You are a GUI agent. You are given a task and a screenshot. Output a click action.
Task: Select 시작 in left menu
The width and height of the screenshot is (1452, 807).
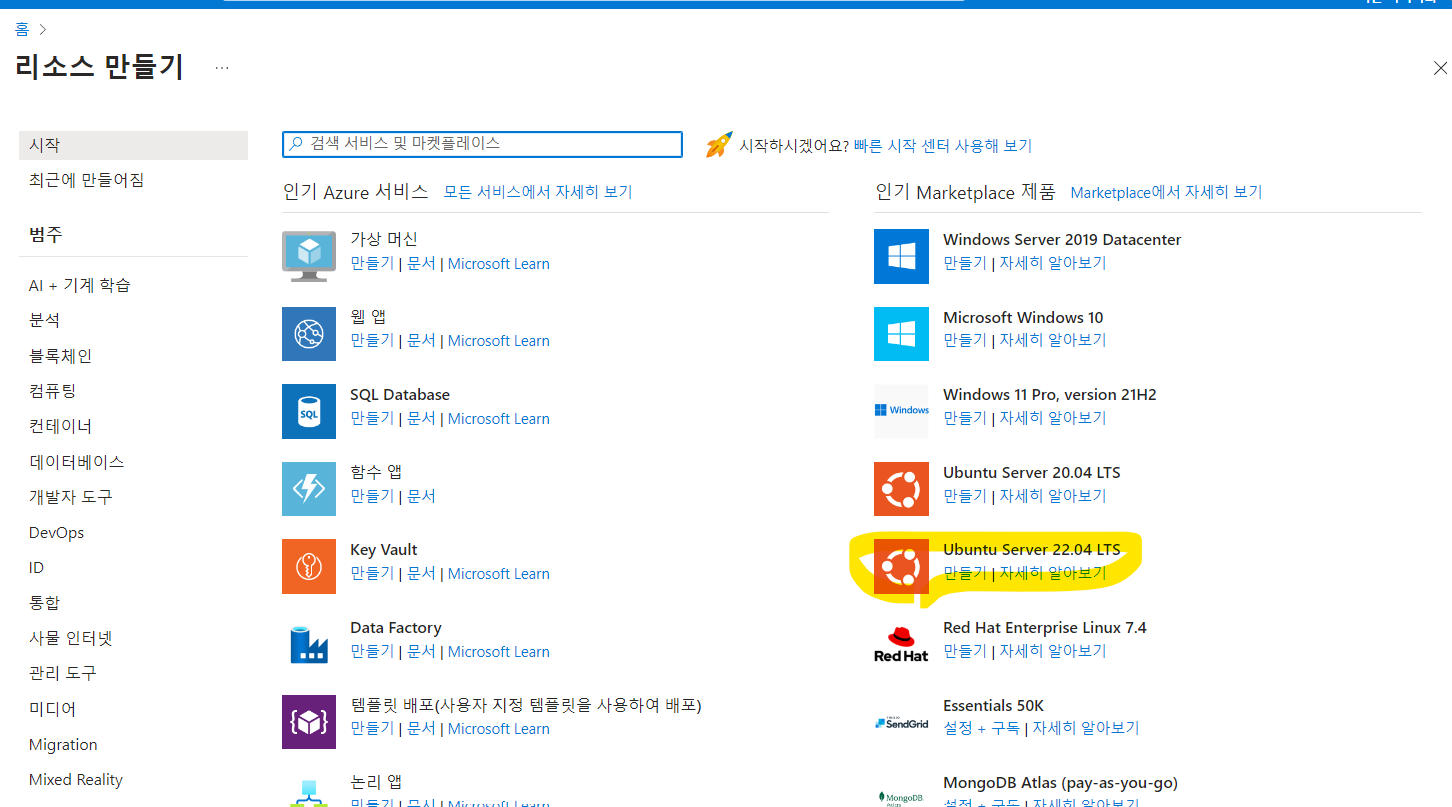coord(133,145)
